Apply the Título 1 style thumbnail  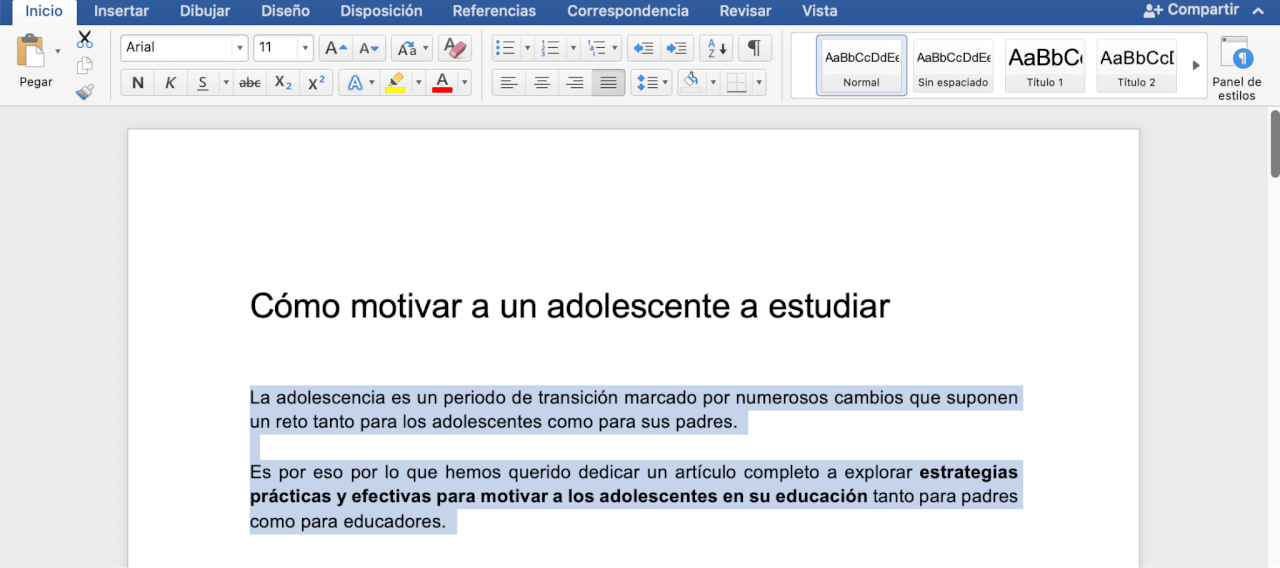click(x=1045, y=66)
